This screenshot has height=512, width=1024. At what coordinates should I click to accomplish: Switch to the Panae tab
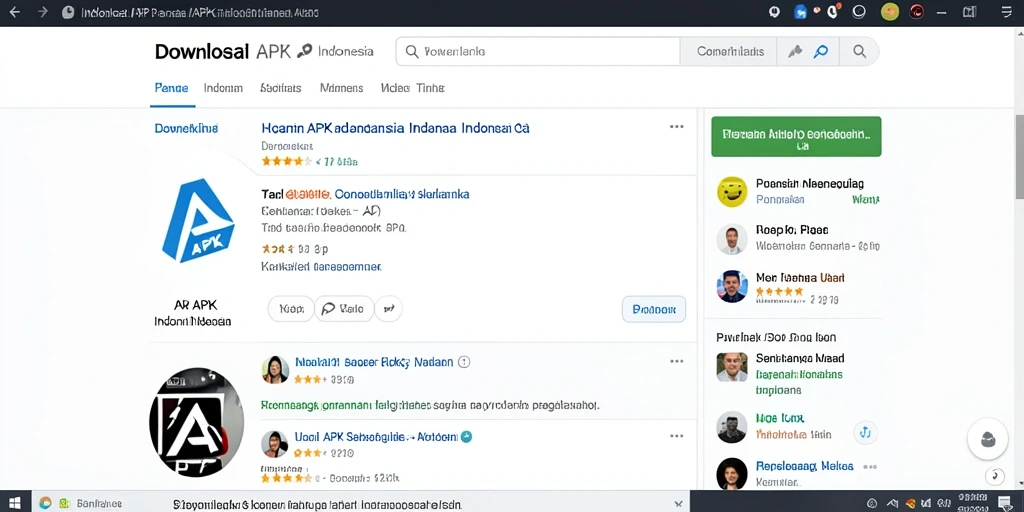[172, 88]
